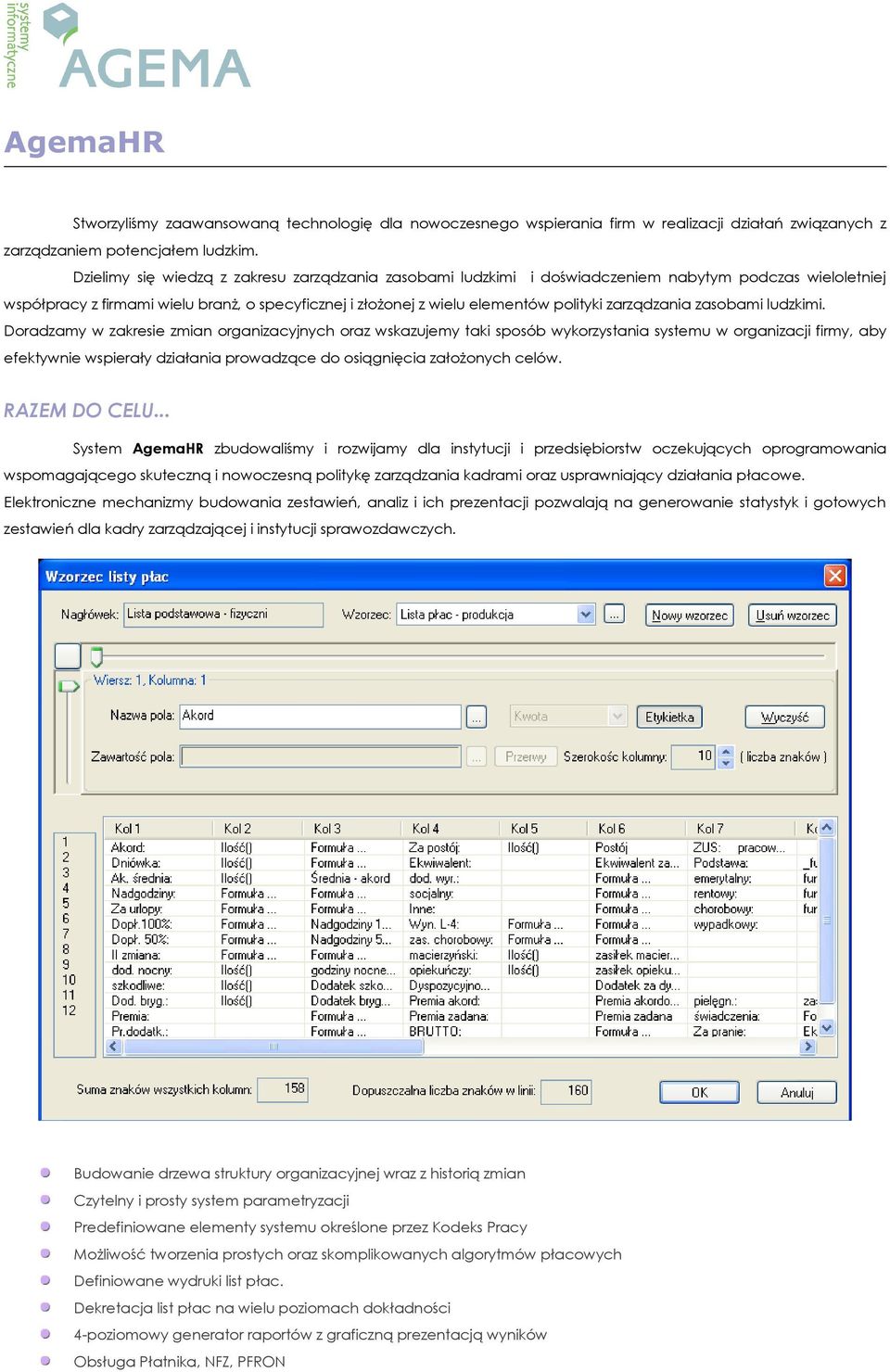
Task: Click the Nagłówek header text field
Action: 223,614
